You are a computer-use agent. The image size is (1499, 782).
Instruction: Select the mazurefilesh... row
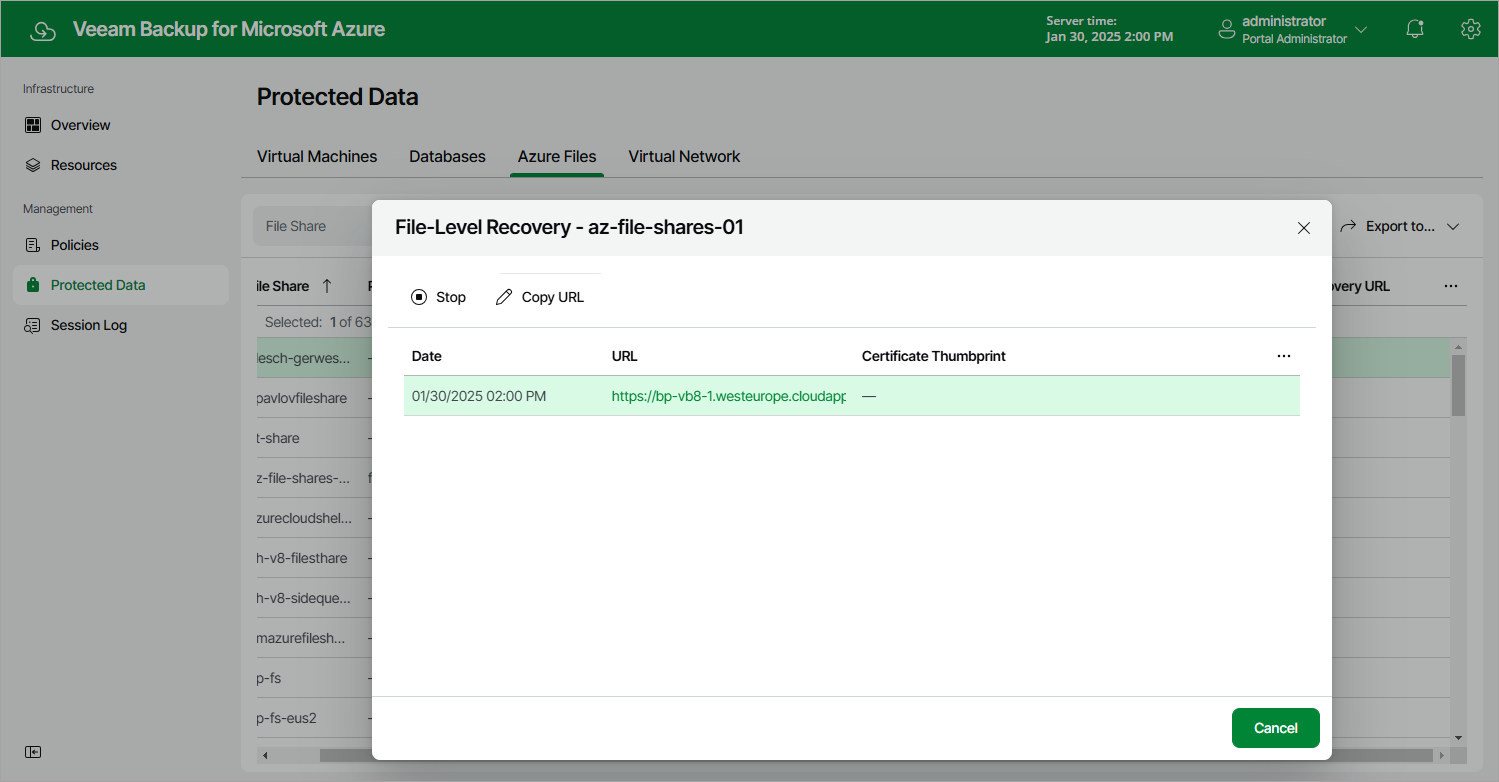click(301, 638)
